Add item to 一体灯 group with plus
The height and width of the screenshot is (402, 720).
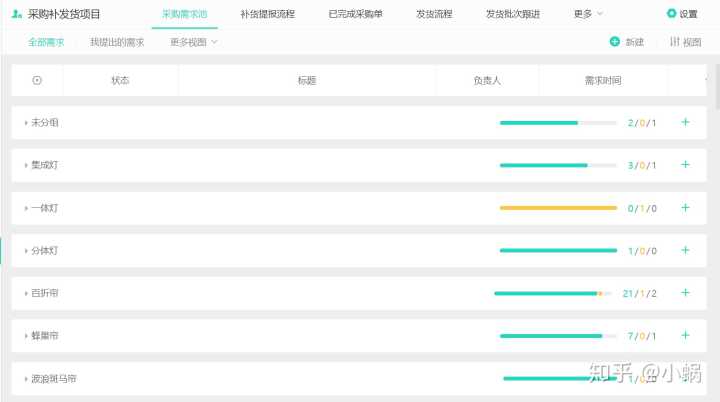point(685,208)
